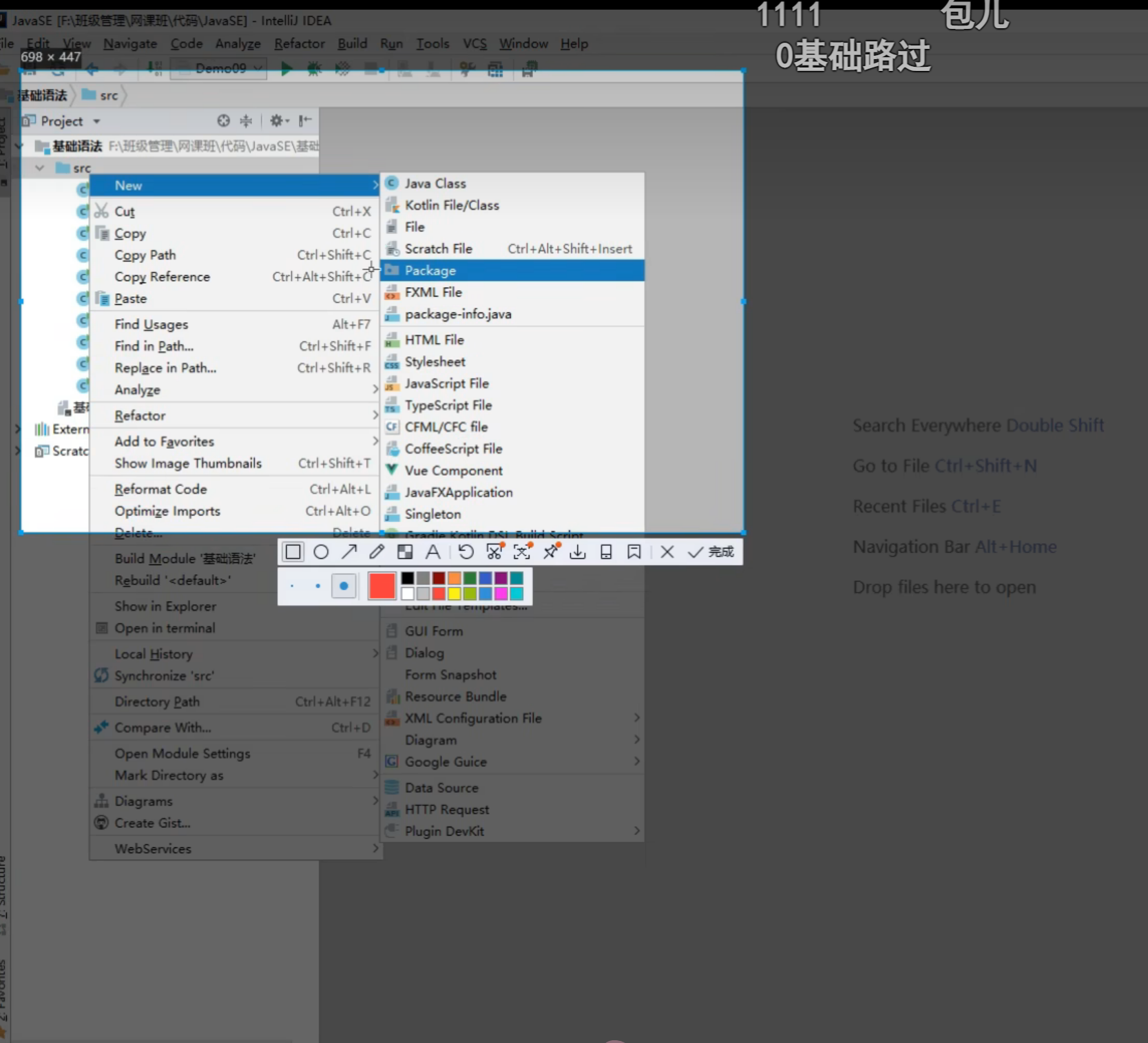Click the locate/scroll-from-source target icon
This screenshot has width=1148, height=1043.
click(x=224, y=121)
